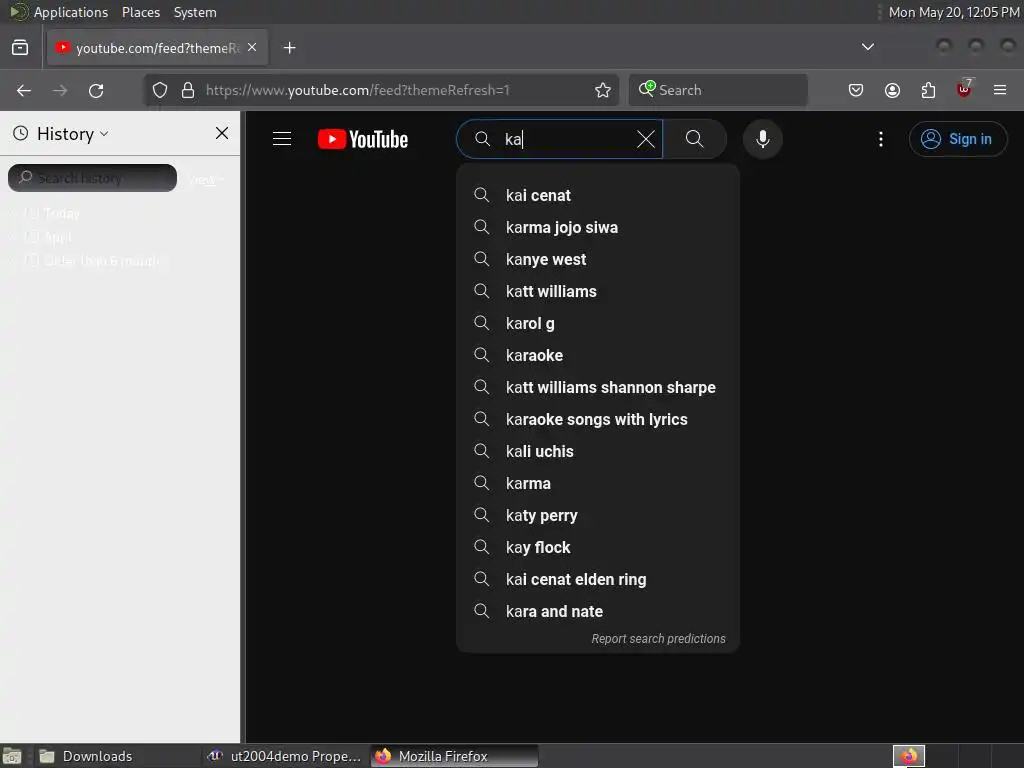The width and height of the screenshot is (1024, 768).
Task: Open the sidebar View options dropdown
Action: [x=206, y=179]
